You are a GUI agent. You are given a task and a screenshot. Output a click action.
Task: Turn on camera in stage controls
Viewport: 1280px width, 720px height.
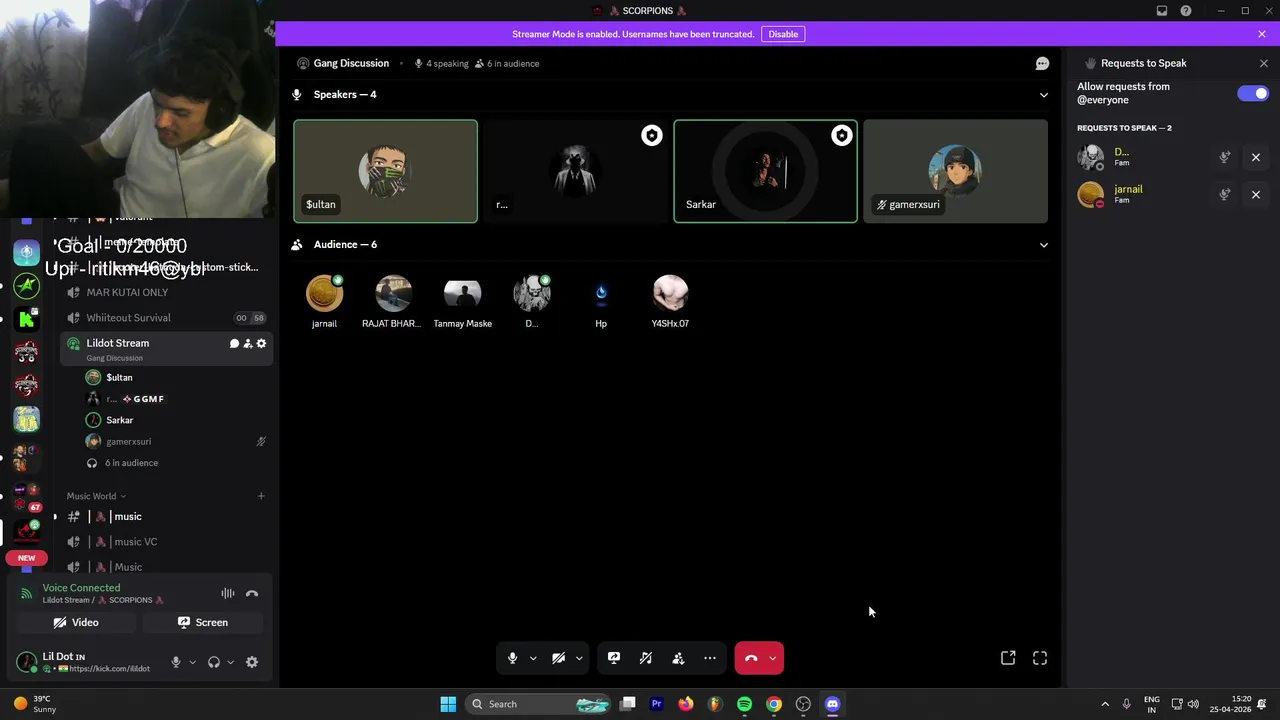point(558,658)
